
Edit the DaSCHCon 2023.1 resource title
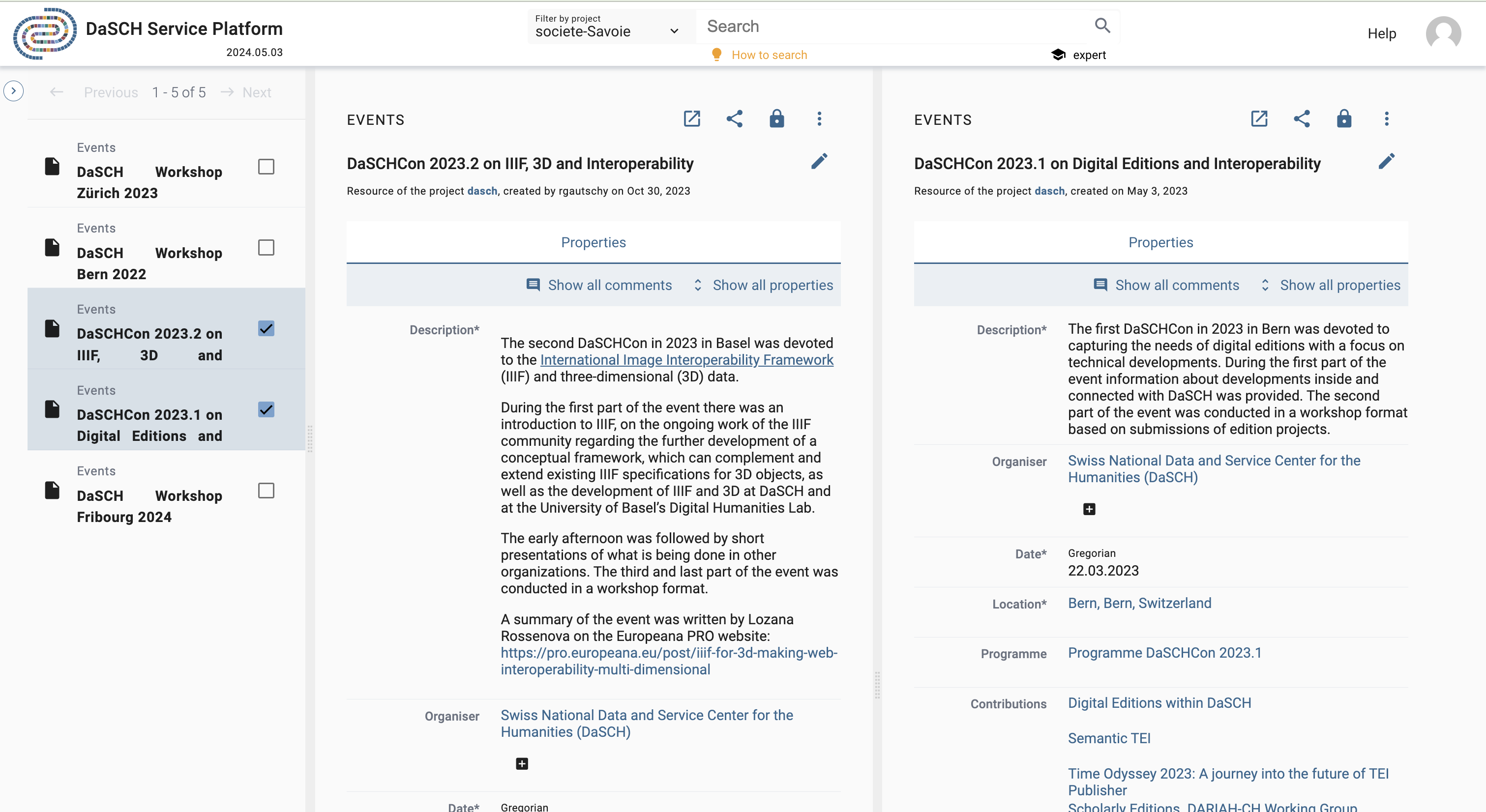click(x=1387, y=162)
